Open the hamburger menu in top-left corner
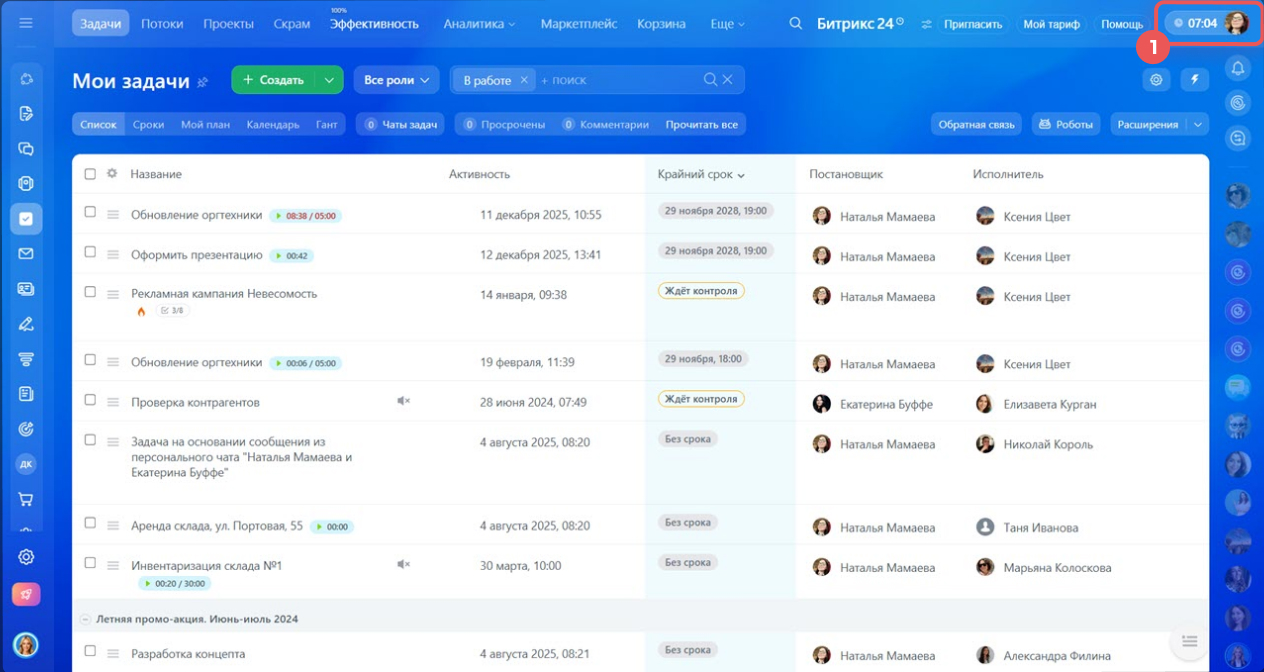Image resolution: width=1264 pixels, height=672 pixels. tap(26, 23)
